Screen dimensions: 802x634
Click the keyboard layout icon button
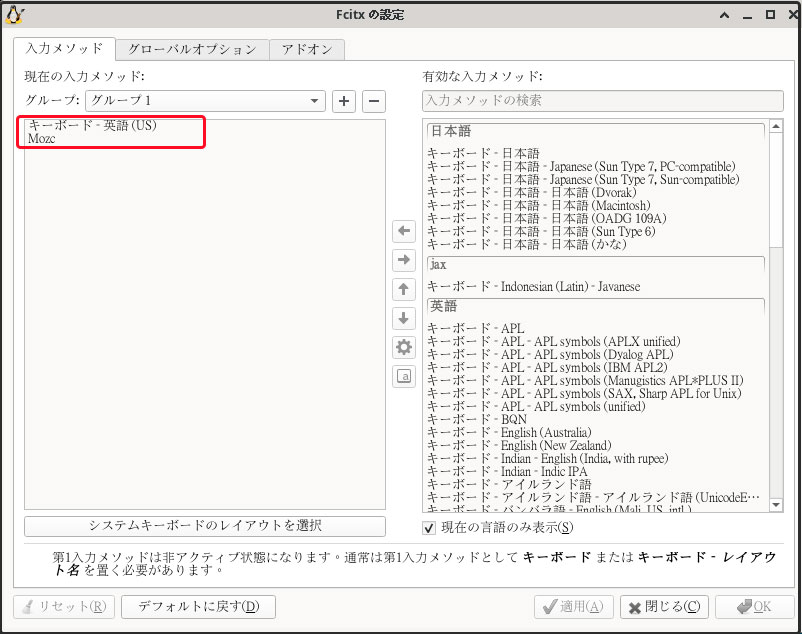click(x=404, y=377)
